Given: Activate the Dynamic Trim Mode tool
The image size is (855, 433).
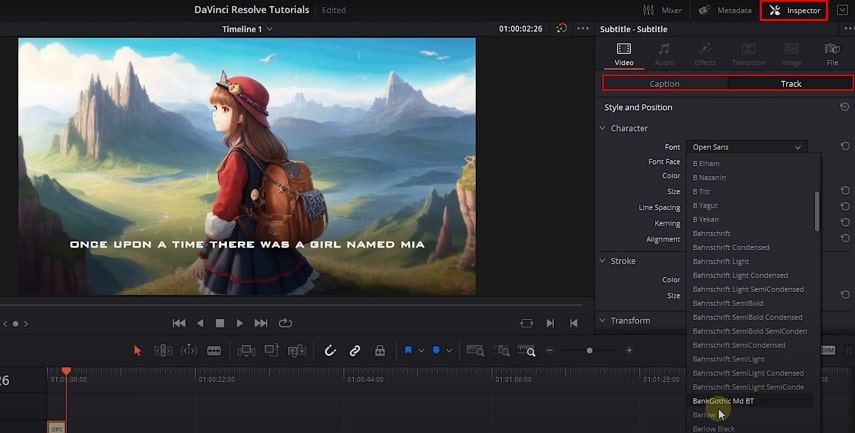Looking at the screenshot, I should coord(189,351).
